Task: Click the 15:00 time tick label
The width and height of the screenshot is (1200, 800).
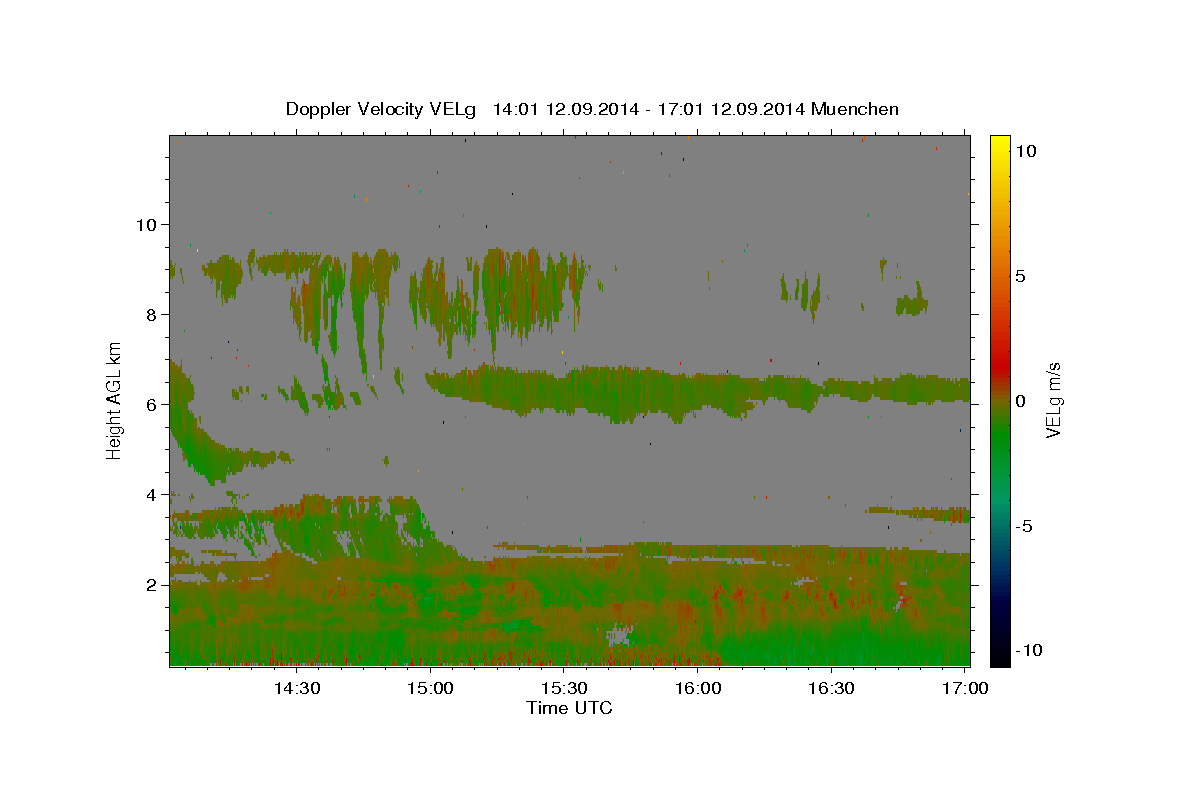Action: pyautogui.click(x=431, y=688)
